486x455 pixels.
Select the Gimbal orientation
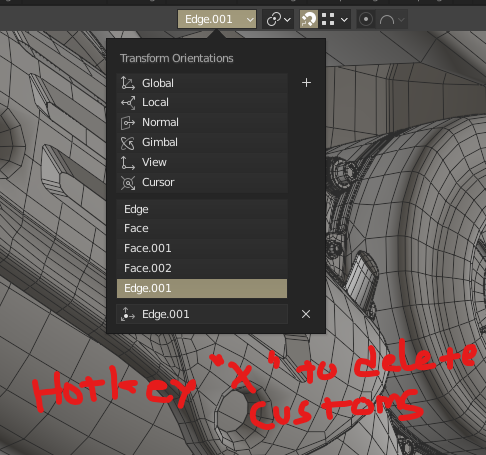pos(202,142)
